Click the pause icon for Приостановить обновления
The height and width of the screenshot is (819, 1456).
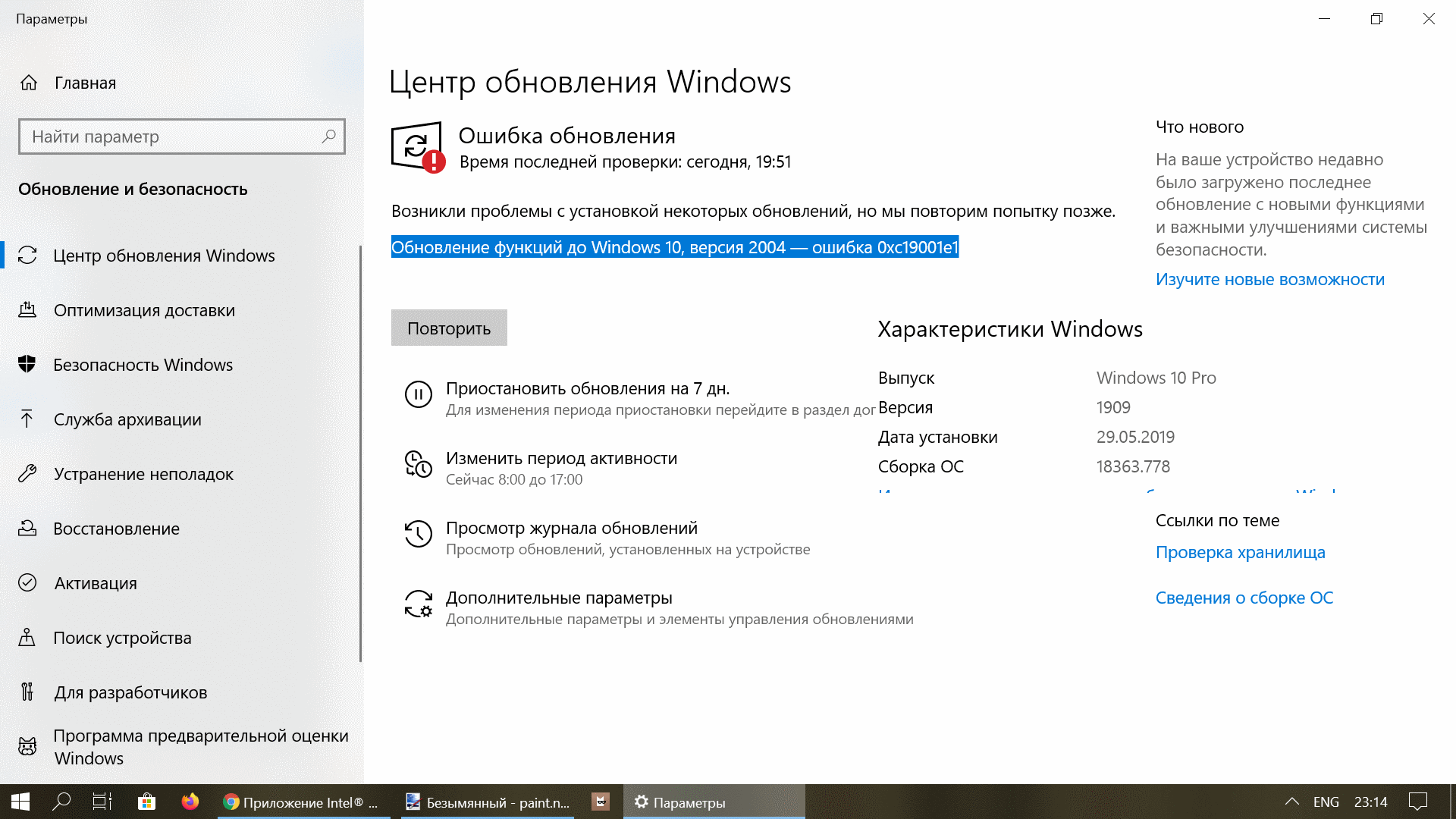tap(419, 394)
